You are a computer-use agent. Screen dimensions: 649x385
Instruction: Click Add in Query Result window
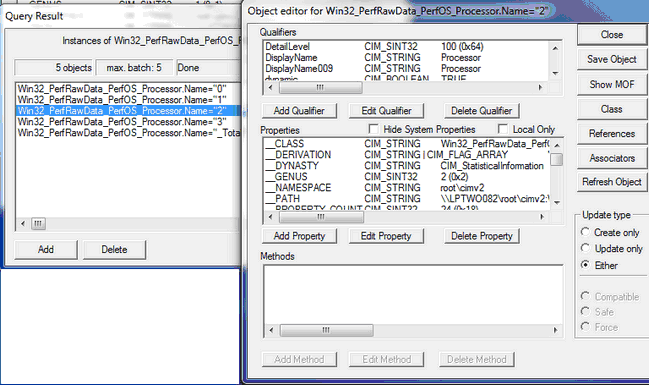pos(46,250)
